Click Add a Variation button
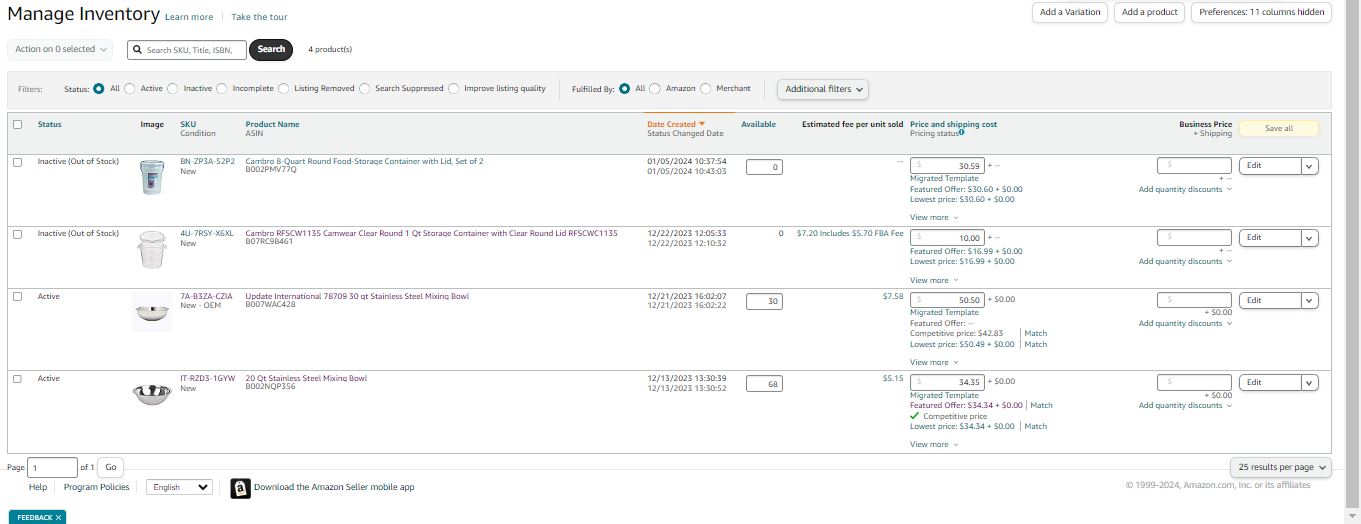 [x=1070, y=12]
